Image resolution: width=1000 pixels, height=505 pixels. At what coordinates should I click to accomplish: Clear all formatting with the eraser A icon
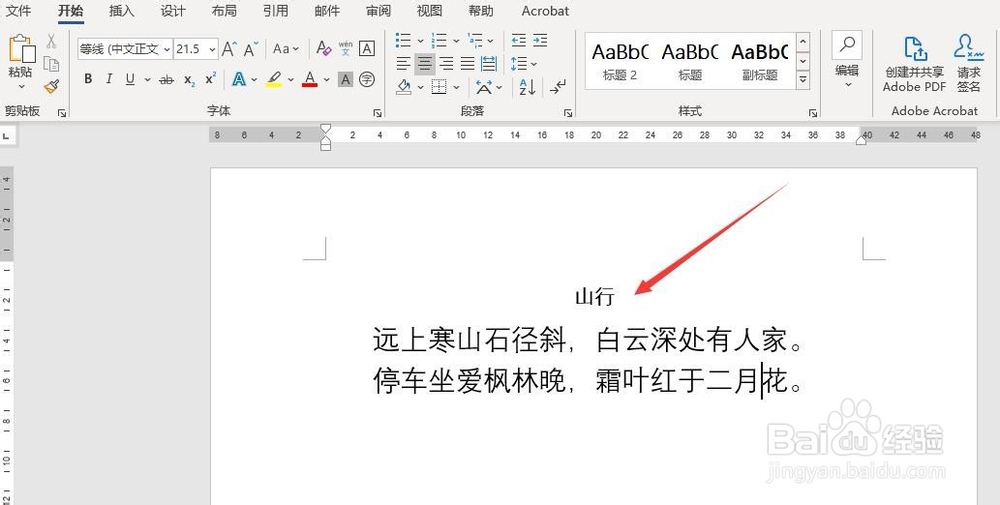coord(323,48)
